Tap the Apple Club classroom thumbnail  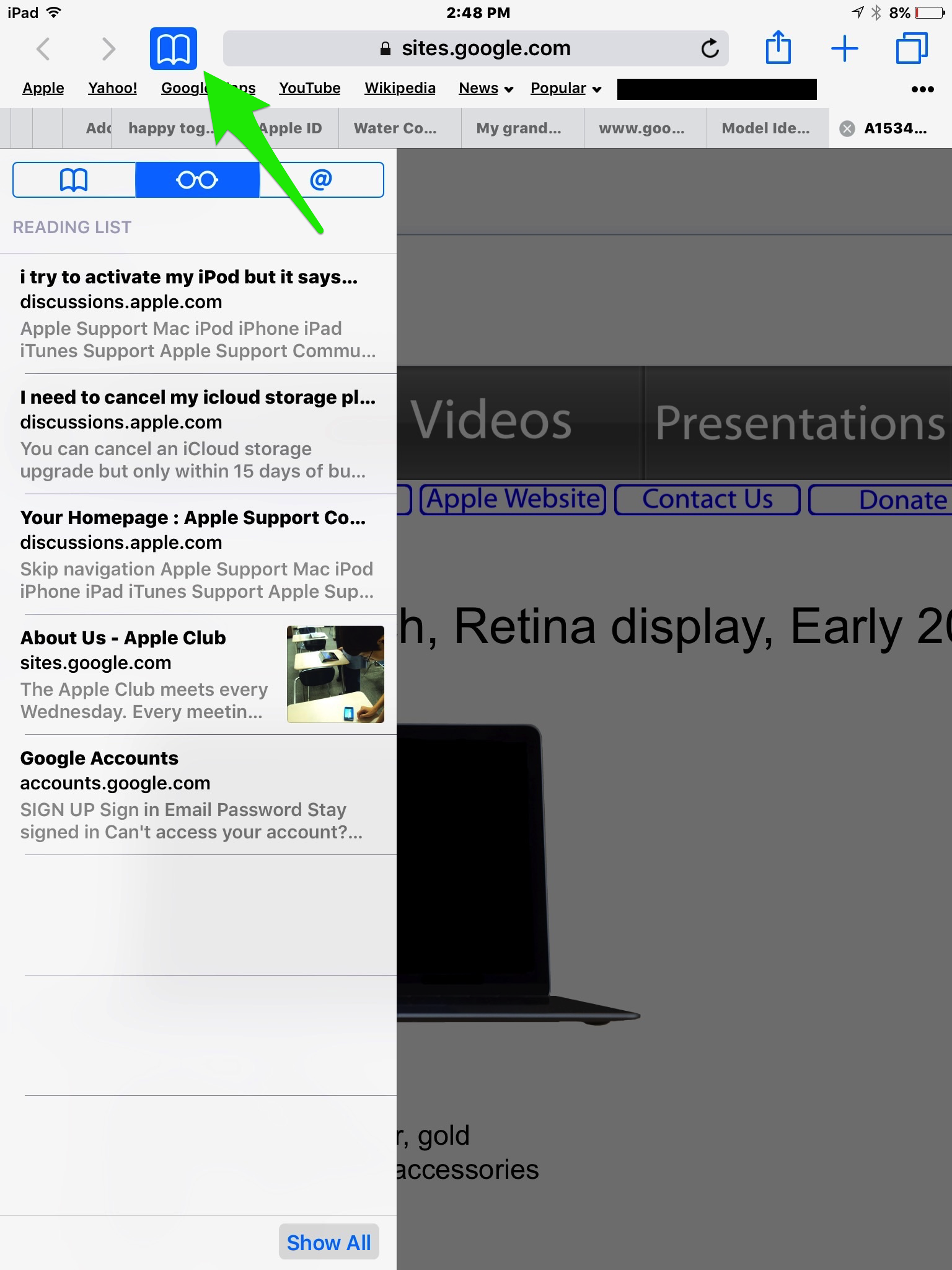coord(335,674)
